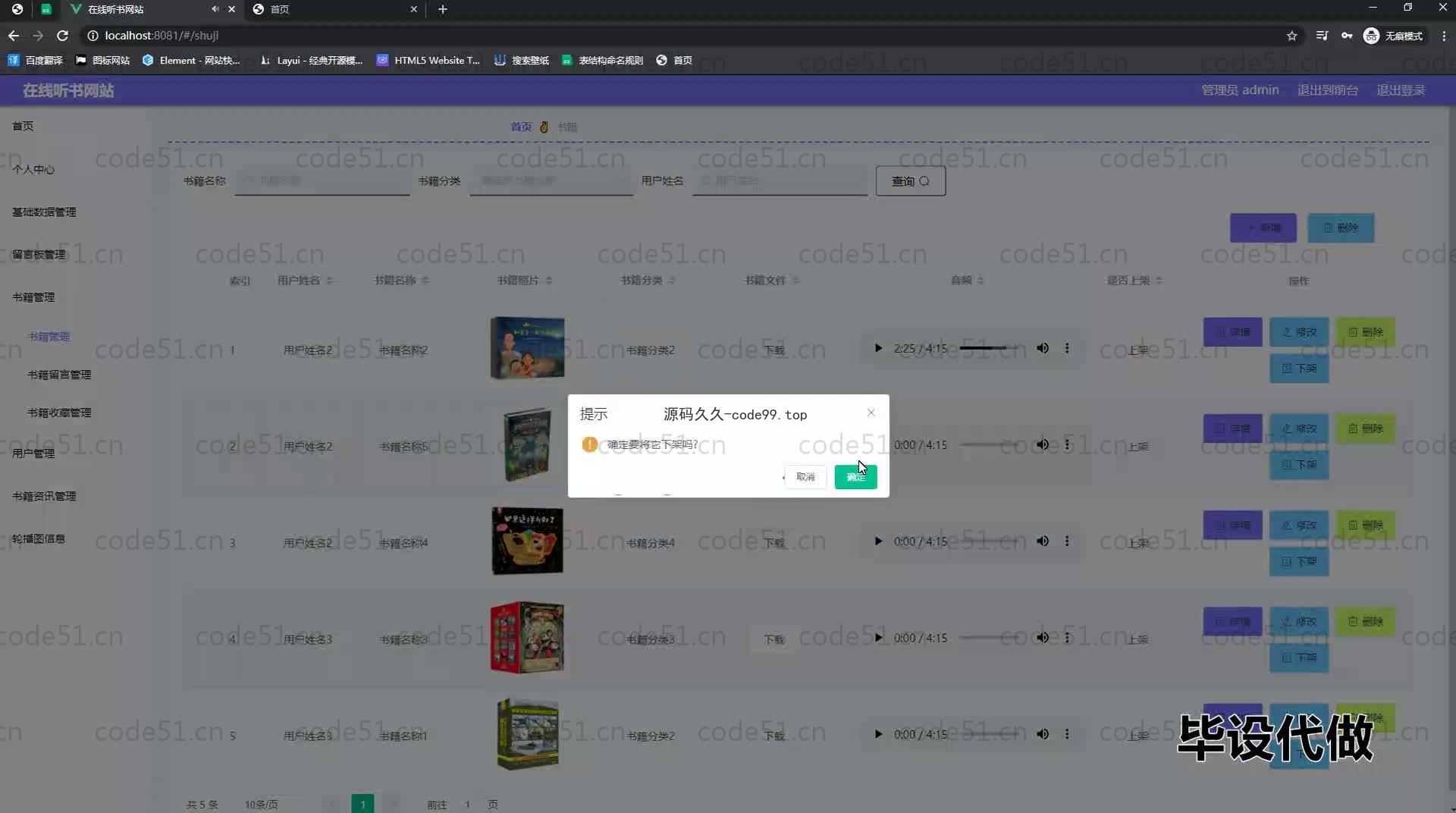Viewport: 1456px width, 813px height.
Task: Open audio options menu in 书籍名称2 row
Action: 1067,348
